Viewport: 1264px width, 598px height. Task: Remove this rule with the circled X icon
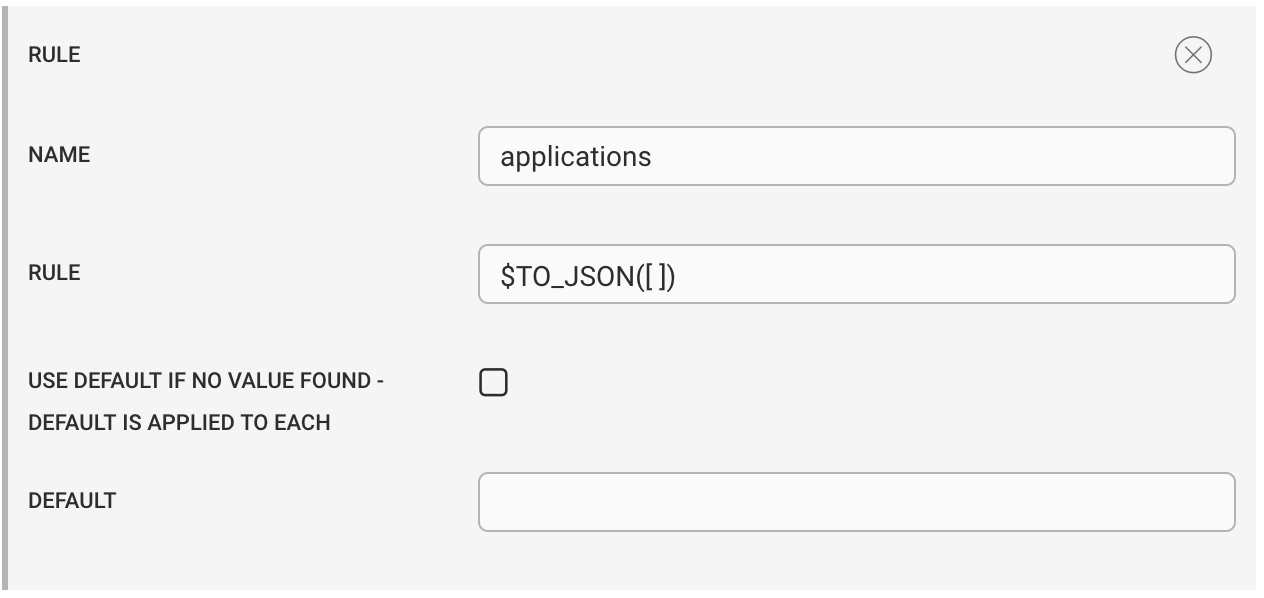(x=1192, y=55)
